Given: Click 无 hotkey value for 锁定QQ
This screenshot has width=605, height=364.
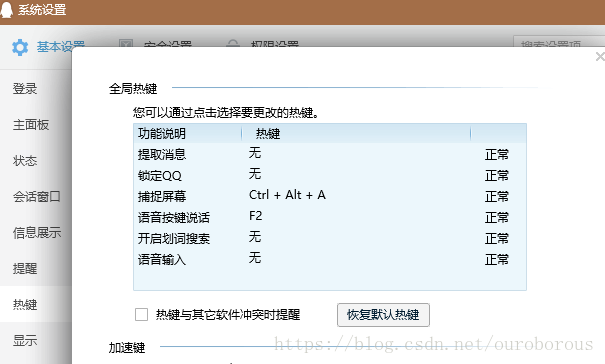Looking at the screenshot, I should coord(255,174).
